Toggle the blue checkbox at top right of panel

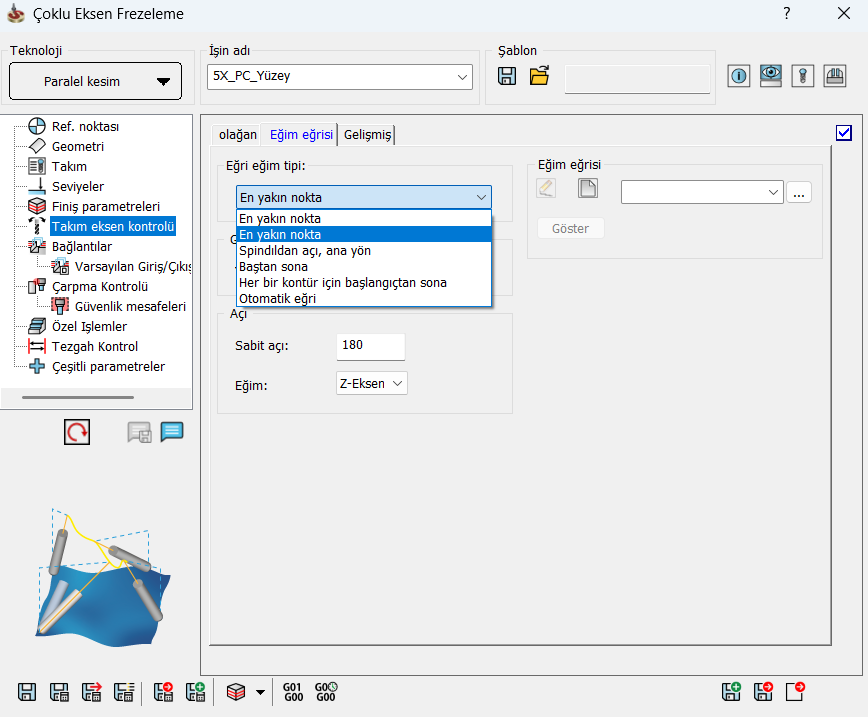[x=843, y=133]
